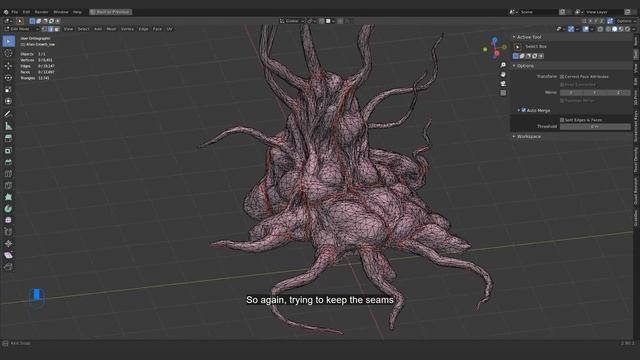Toggle Topology Mirror checkbox
This screenshot has height=360, width=640.
tap(562, 100)
